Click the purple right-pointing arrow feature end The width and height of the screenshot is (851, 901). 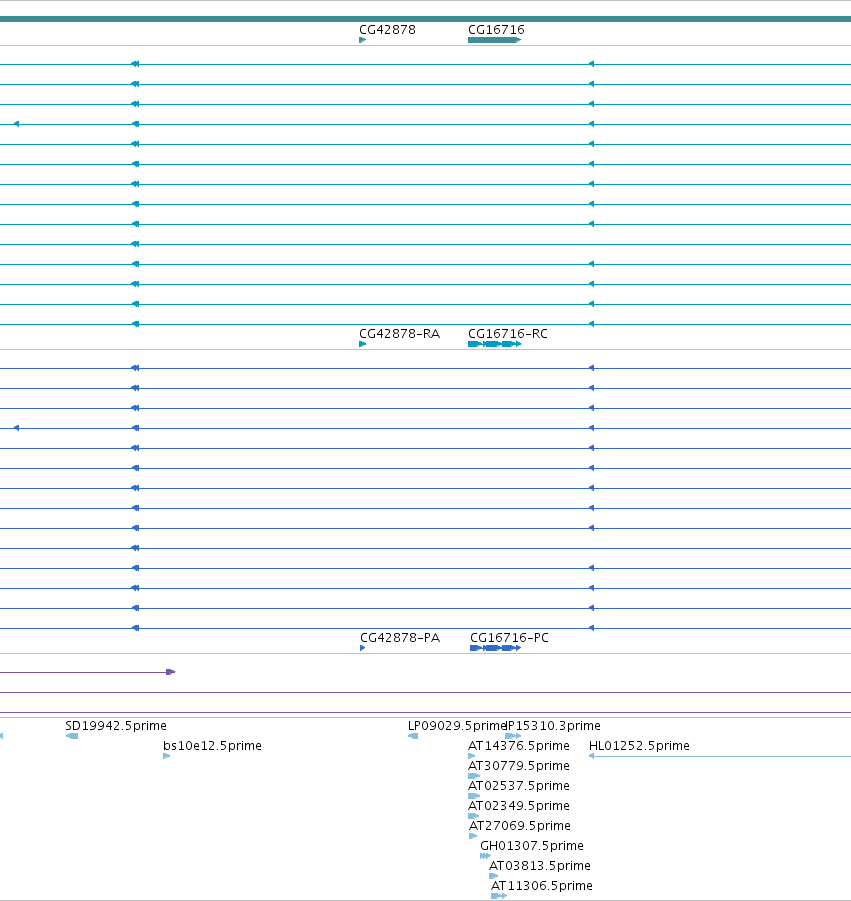click(x=171, y=672)
